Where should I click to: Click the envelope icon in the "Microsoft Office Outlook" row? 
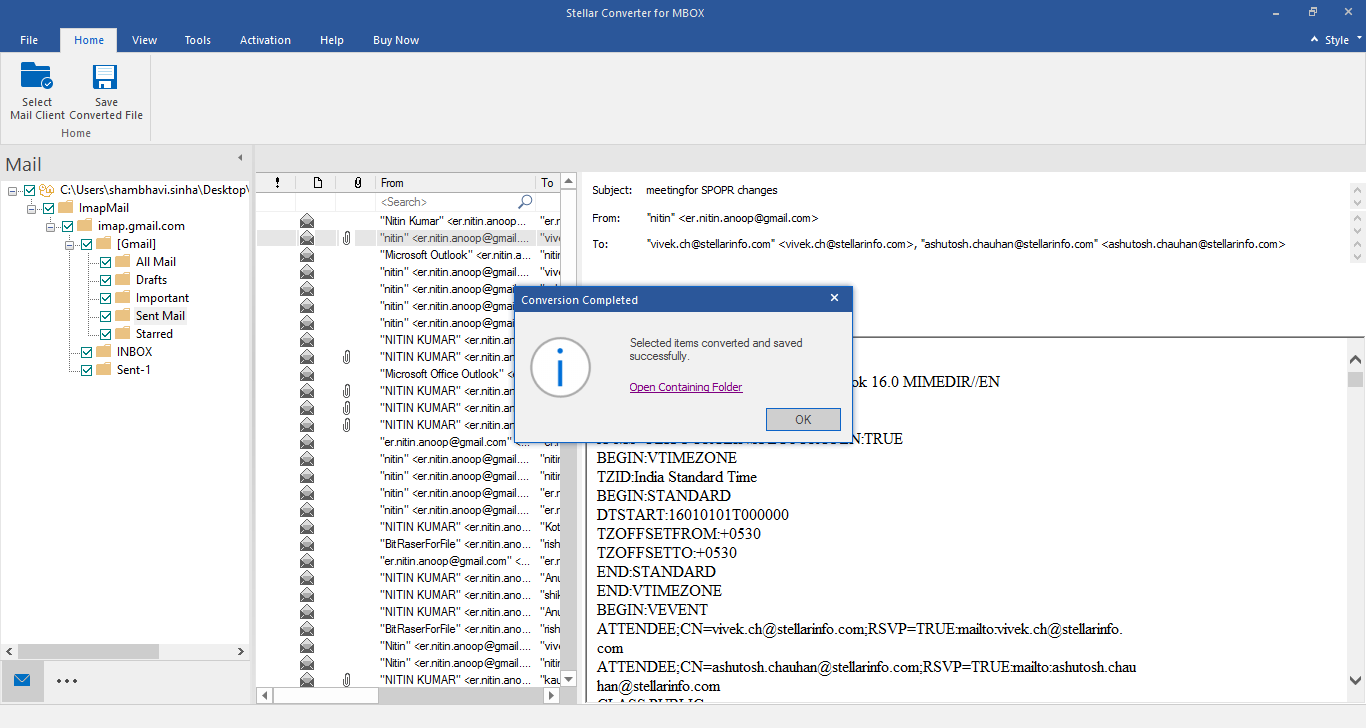[307, 374]
